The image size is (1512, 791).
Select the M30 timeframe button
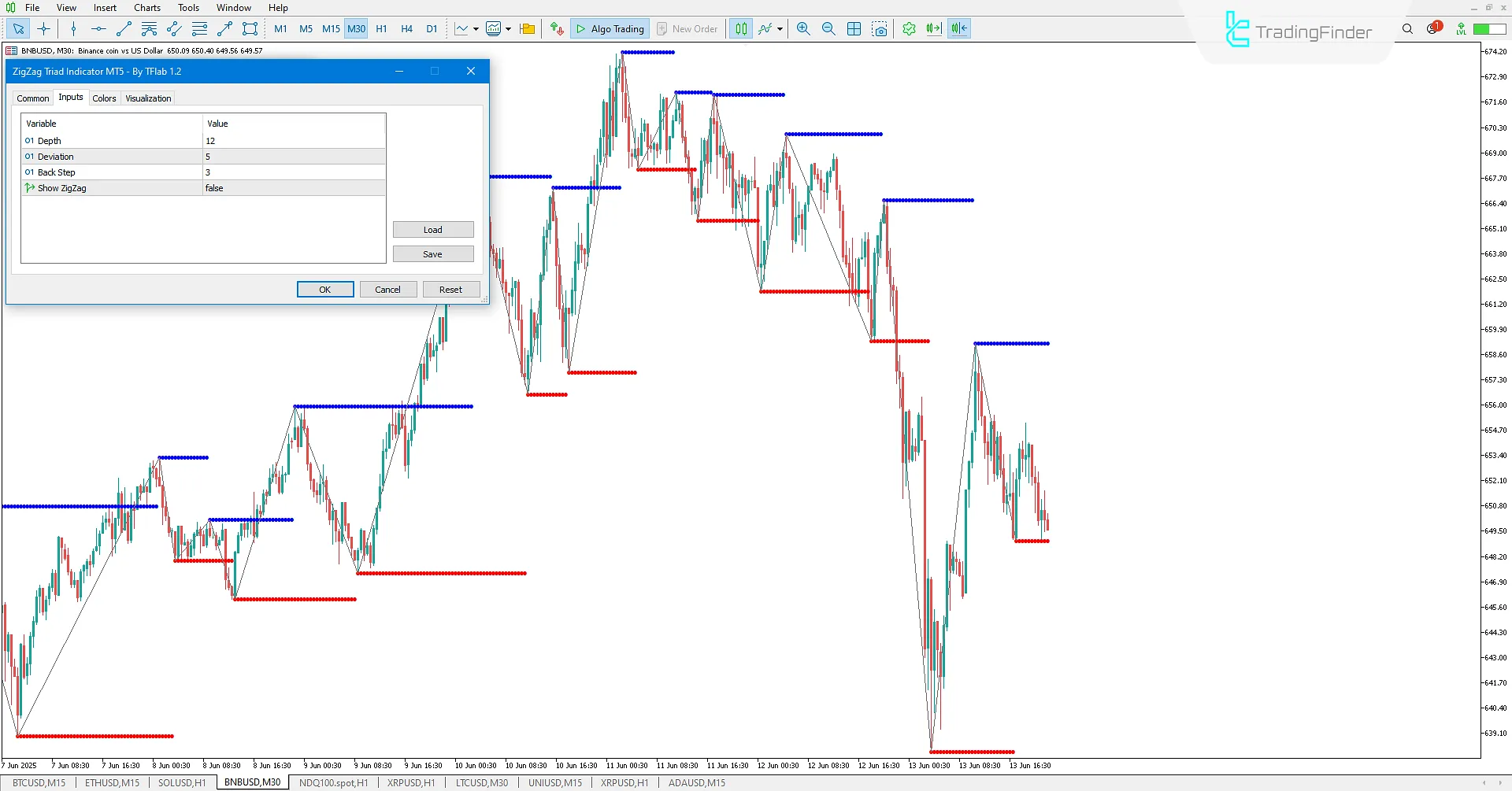tap(356, 28)
